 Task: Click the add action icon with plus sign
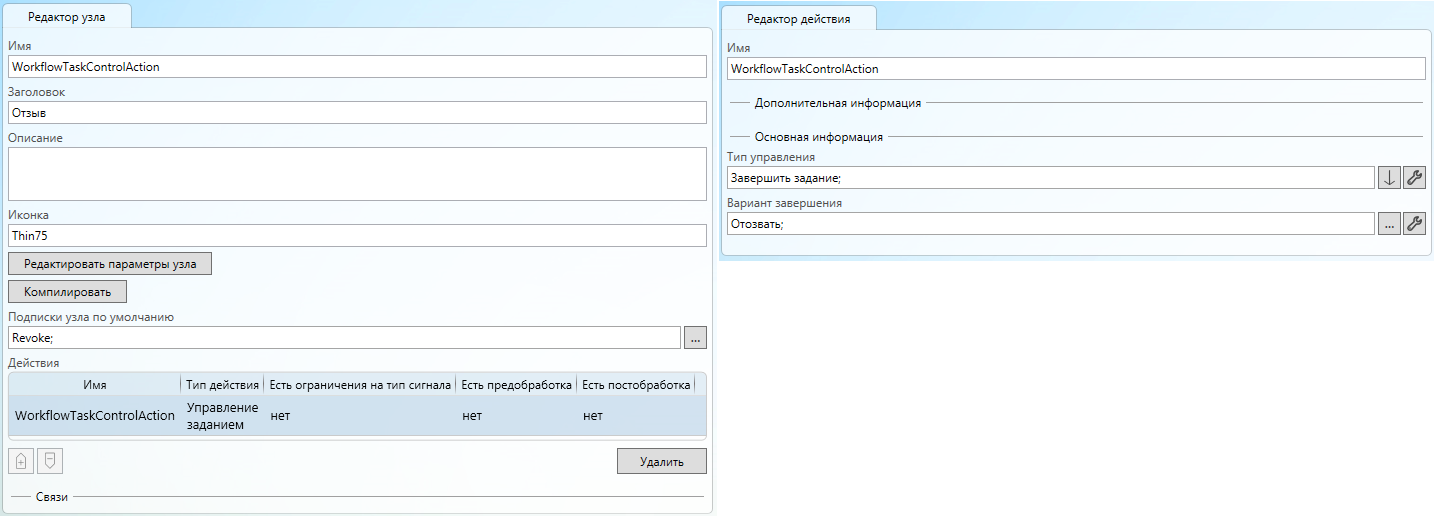coord(21,461)
